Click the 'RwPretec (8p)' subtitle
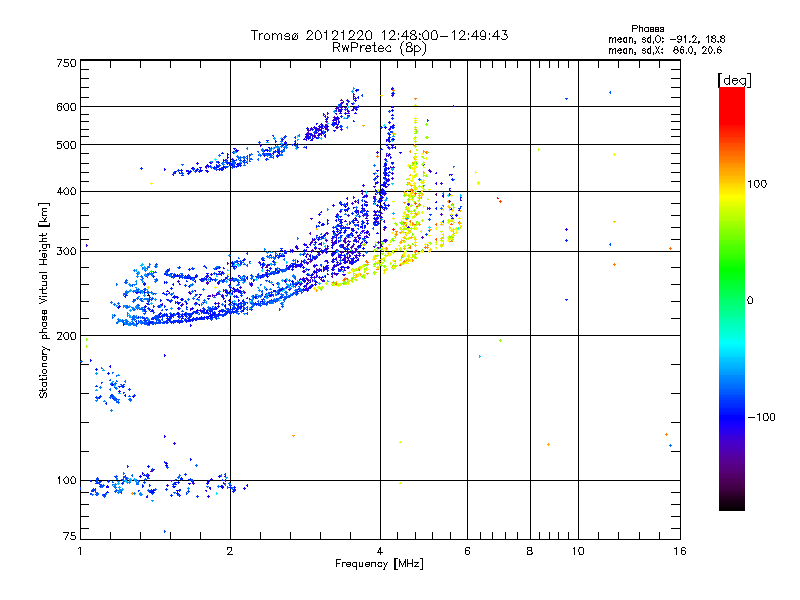The height and width of the screenshot is (600, 800). 379,48
